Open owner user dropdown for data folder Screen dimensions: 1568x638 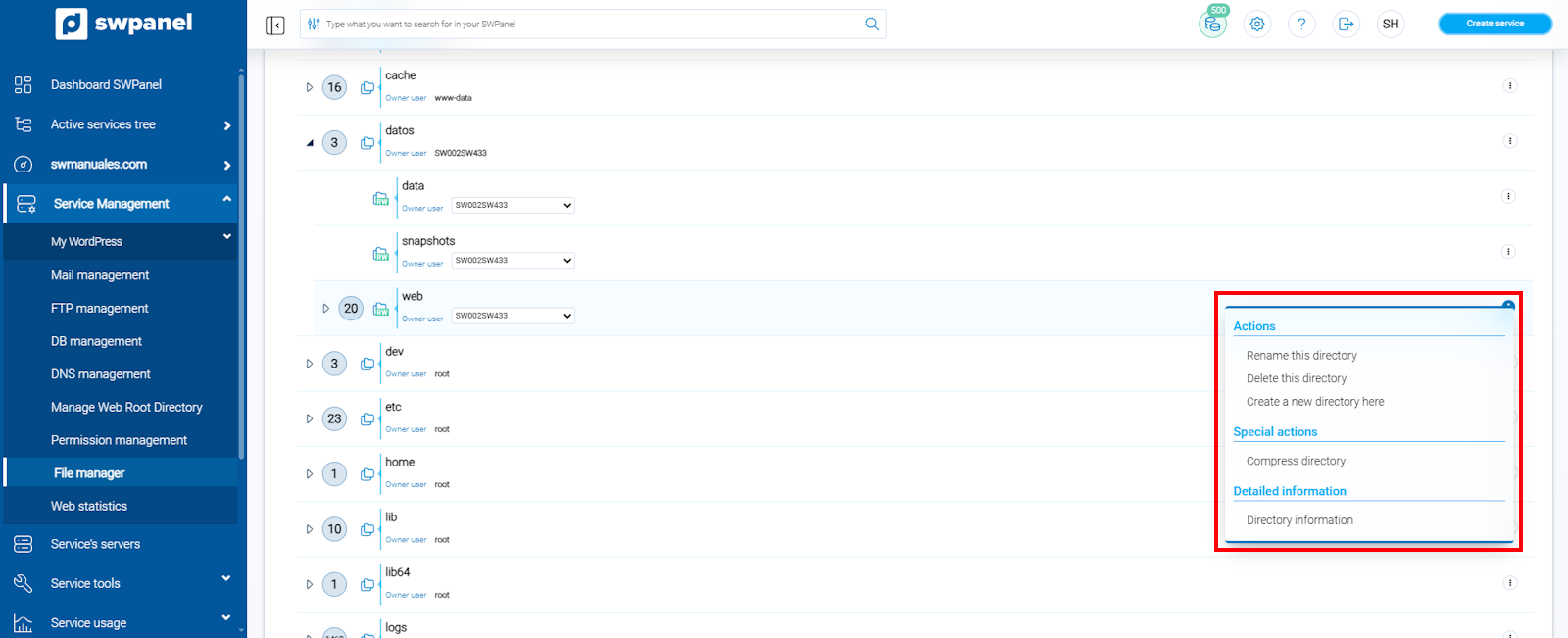pos(514,205)
